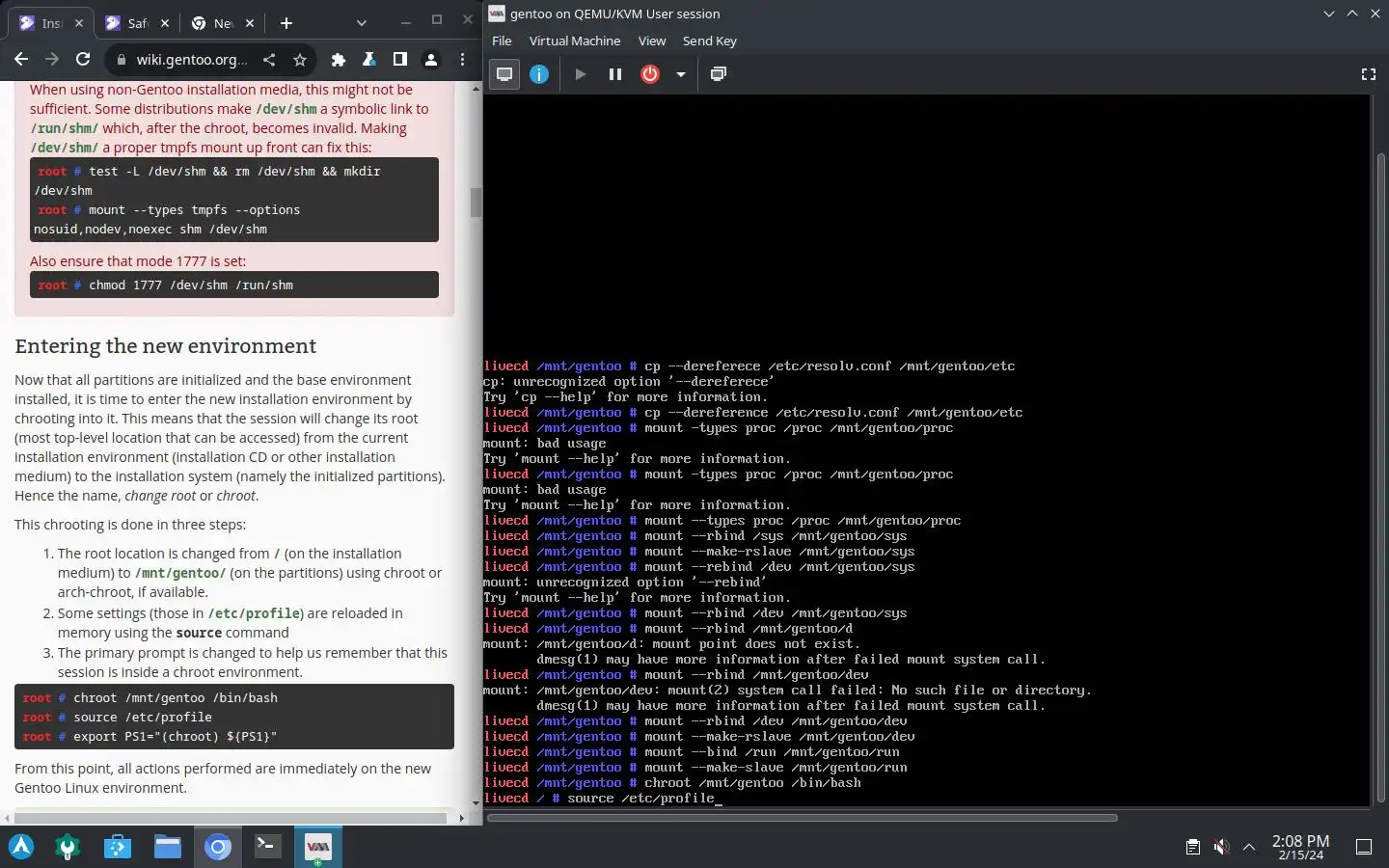The height and width of the screenshot is (868, 1389).
Task: Click the 'chroot /mnt/gentoo /bin/bash' command
Action: [176, 697]
